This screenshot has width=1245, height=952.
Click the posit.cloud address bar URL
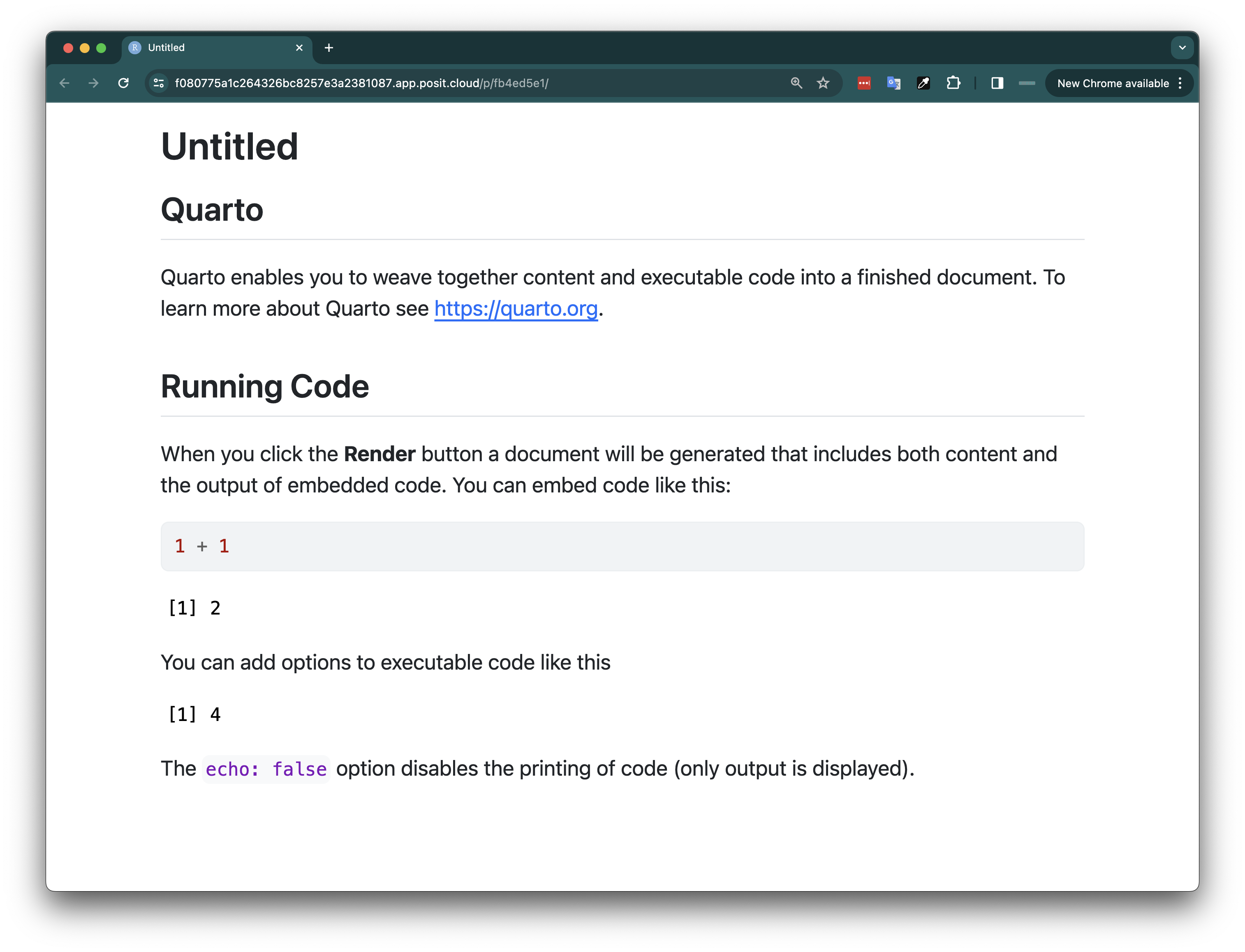coord(361,83)
